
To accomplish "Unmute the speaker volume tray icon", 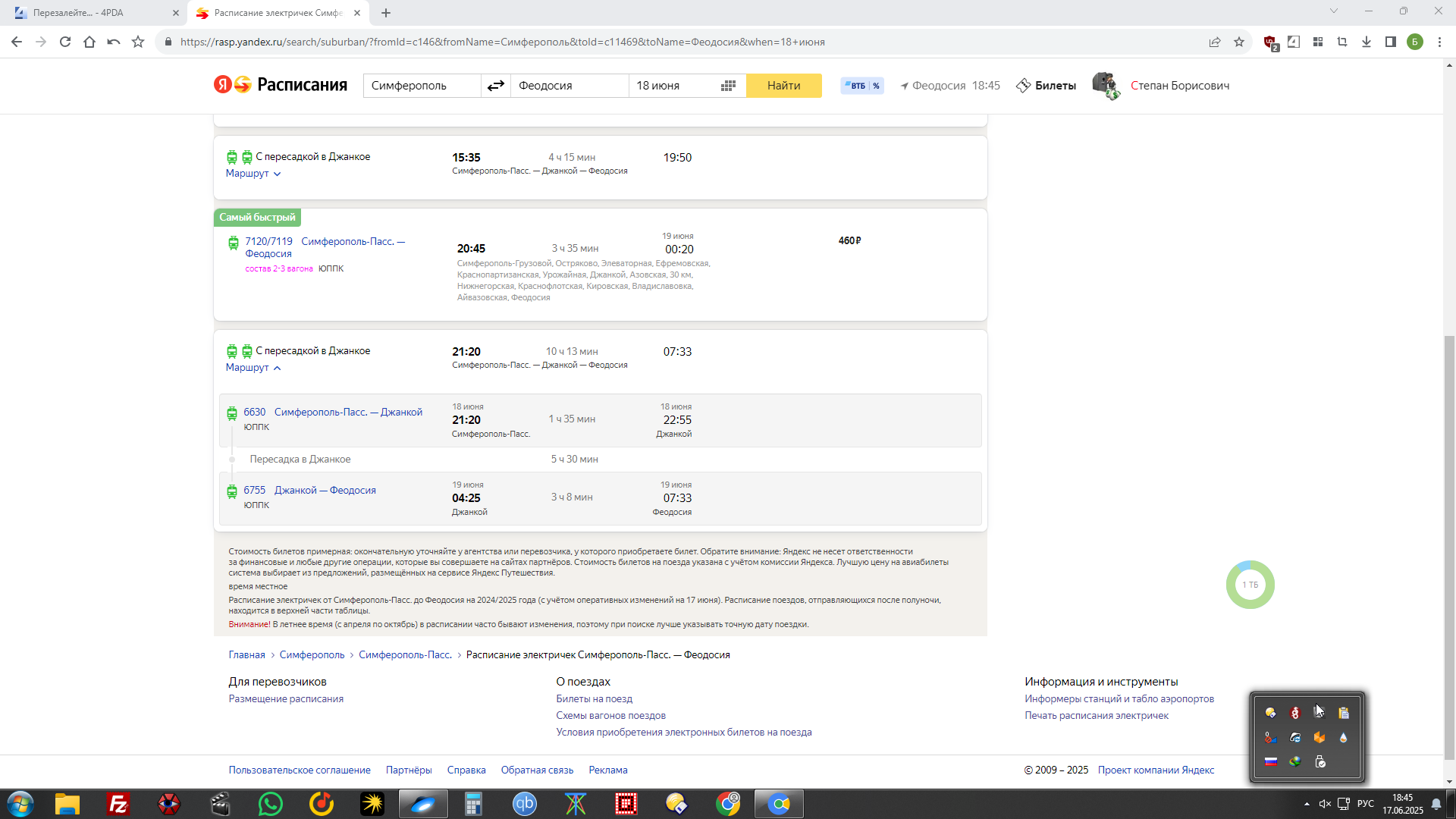I will click(x=1325, y=804).
